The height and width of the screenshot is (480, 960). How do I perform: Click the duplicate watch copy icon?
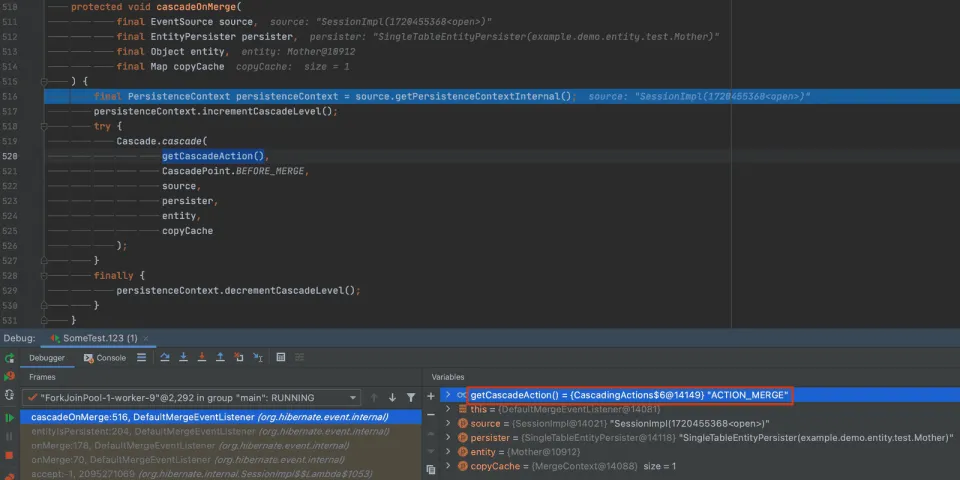click(430, 470)
